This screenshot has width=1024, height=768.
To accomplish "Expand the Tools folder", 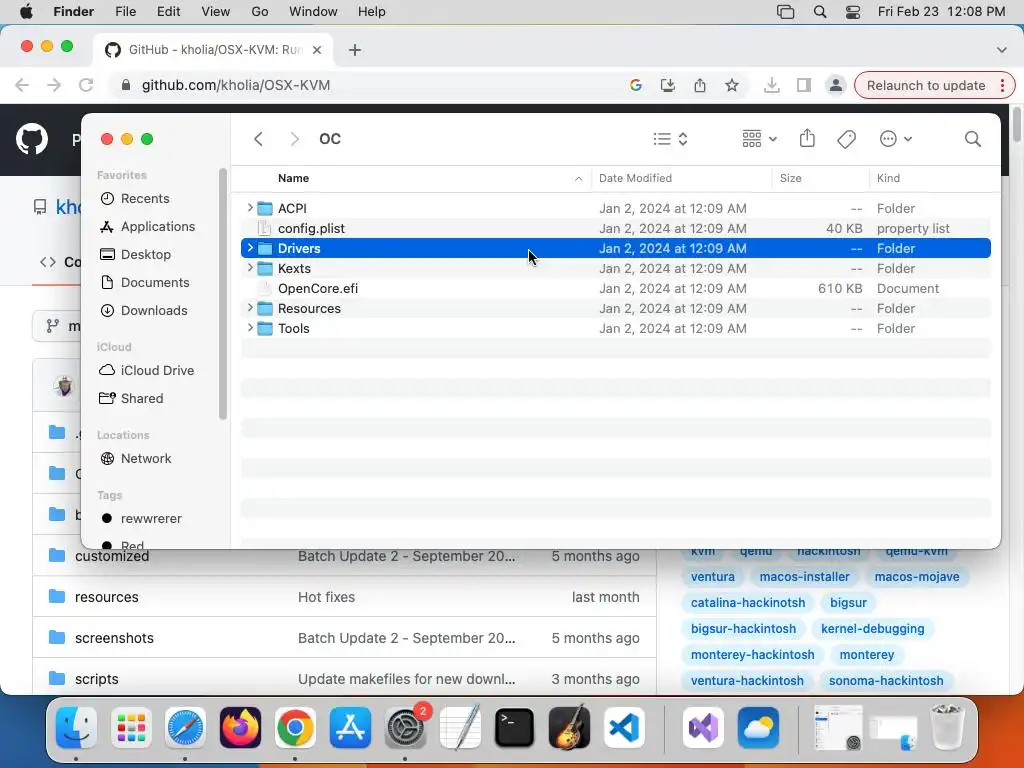I will tap(249, 328).
